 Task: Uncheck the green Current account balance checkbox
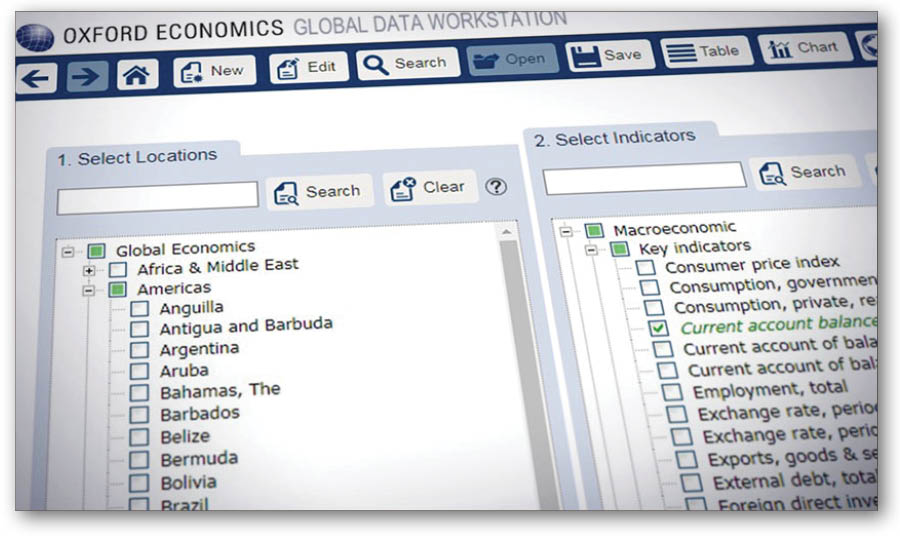(x=659, y=328)
